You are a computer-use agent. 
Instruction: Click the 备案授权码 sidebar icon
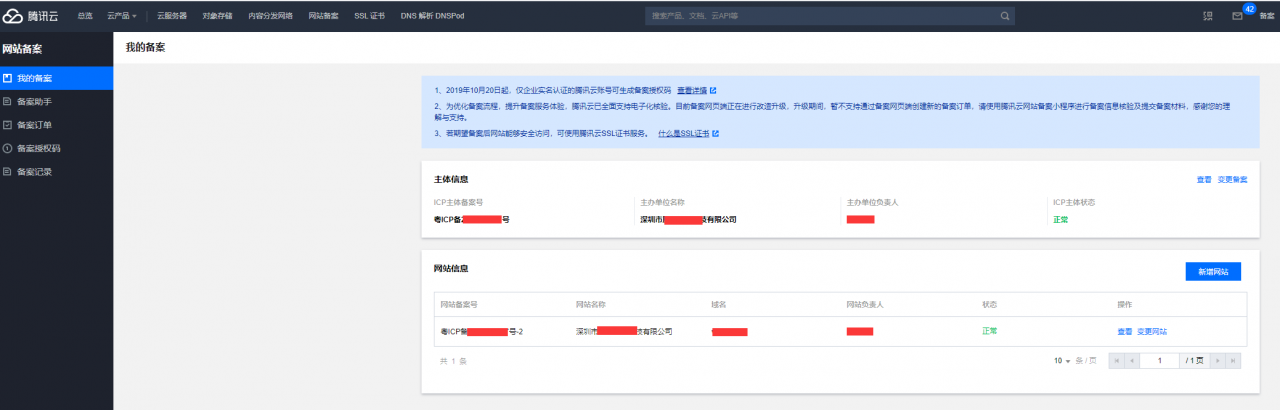[8, 148]
